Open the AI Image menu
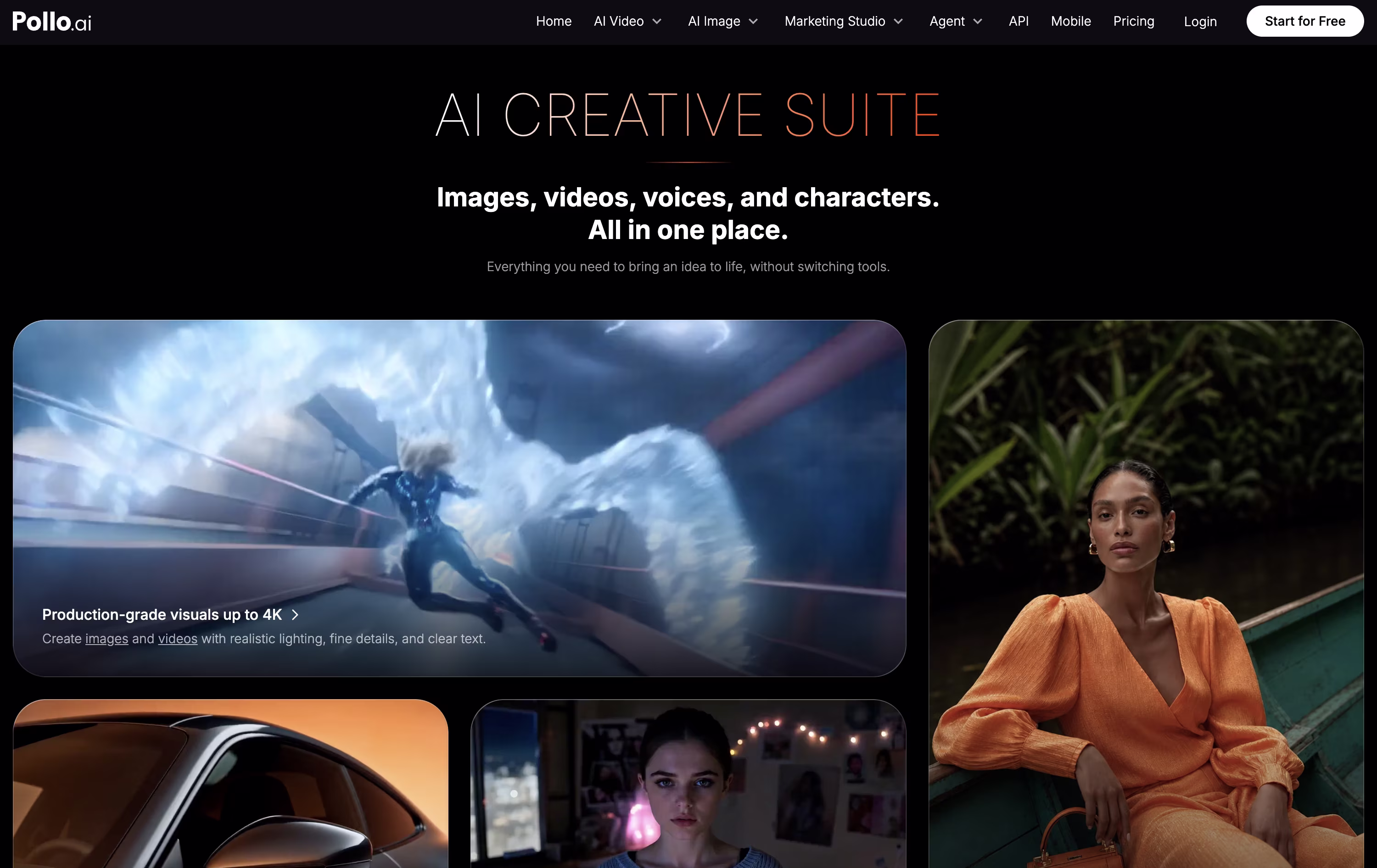Screen dimensions: 1377x868 point(714,21)
